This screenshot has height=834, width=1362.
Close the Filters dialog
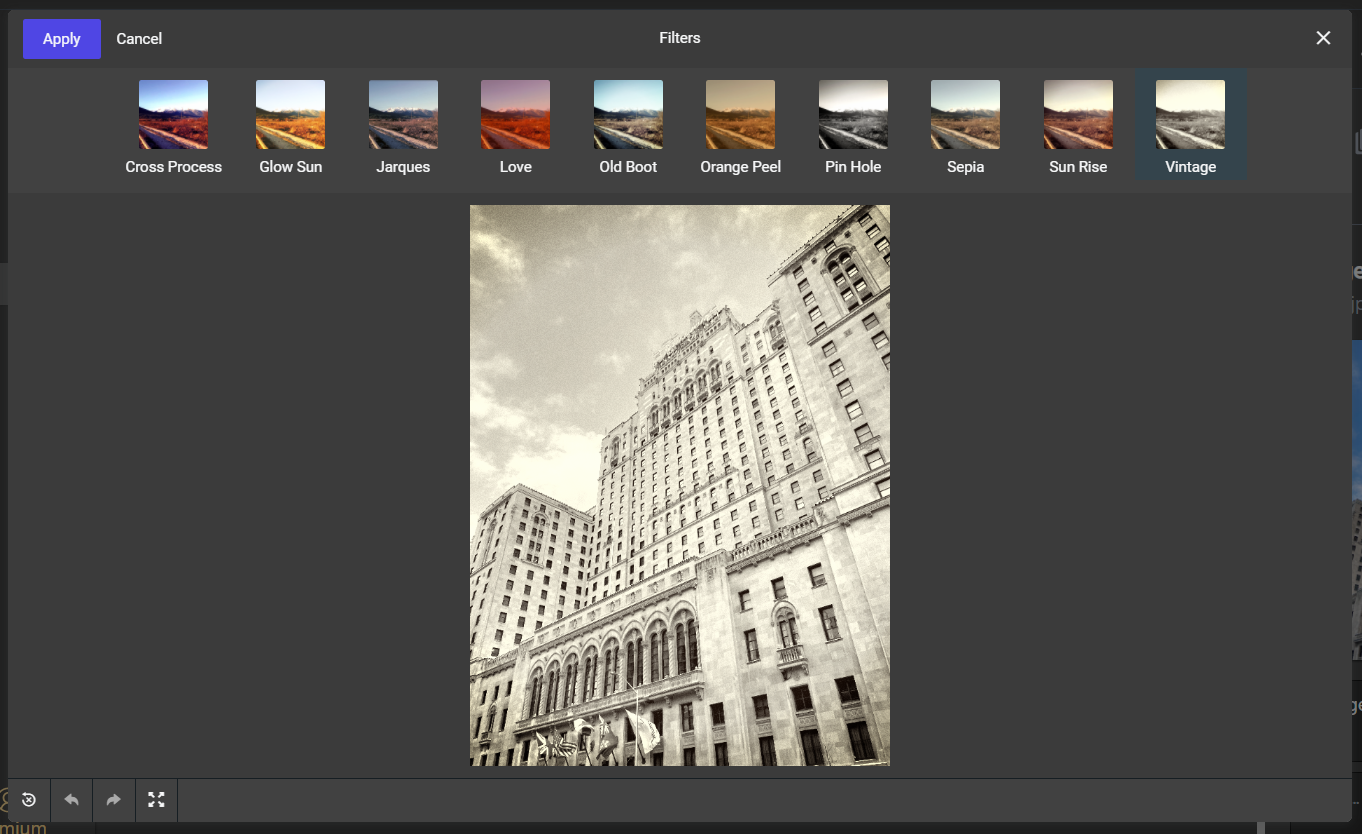click(1323, 38)
